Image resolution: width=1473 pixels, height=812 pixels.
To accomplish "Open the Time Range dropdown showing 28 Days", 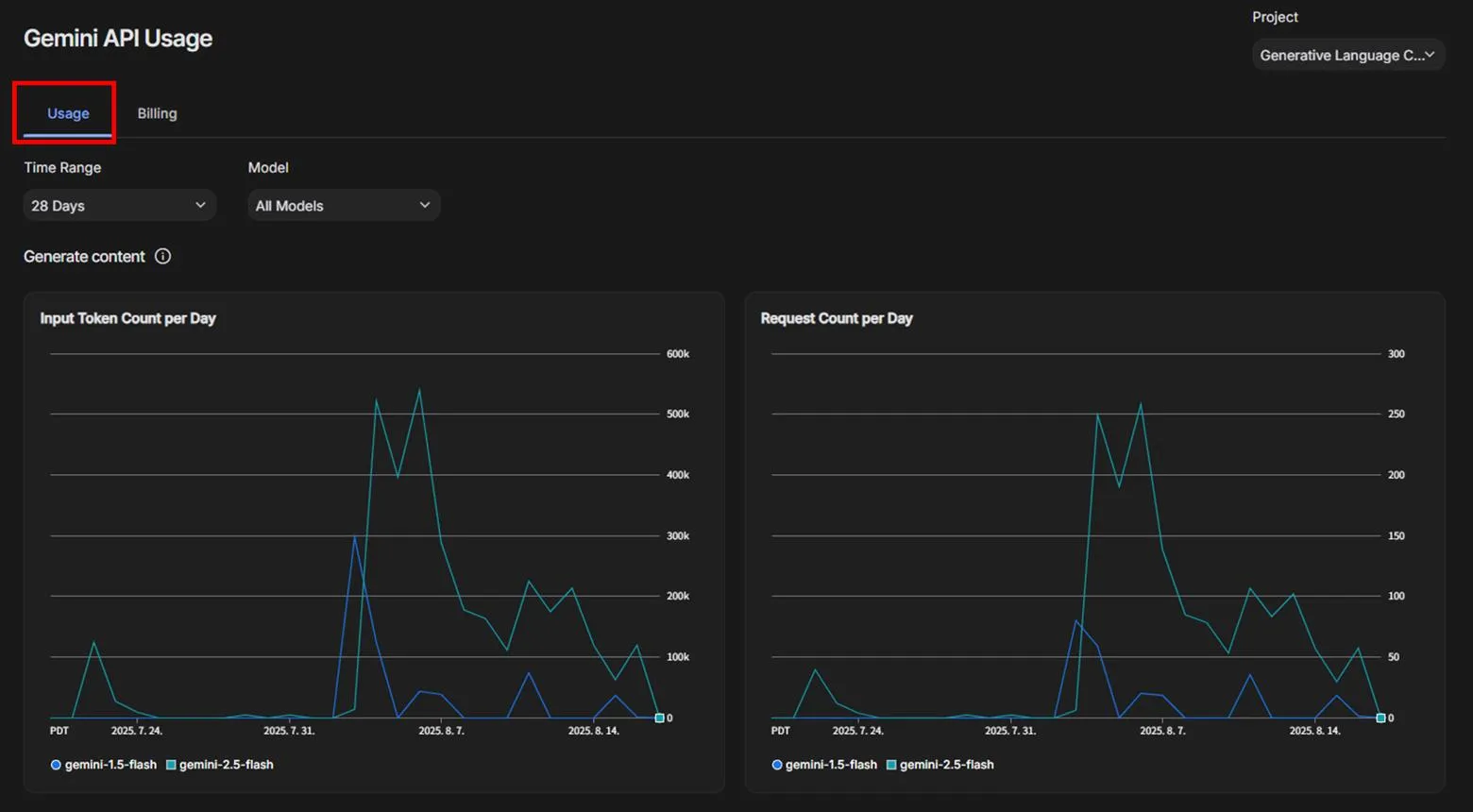I will (x=119, y=205).
